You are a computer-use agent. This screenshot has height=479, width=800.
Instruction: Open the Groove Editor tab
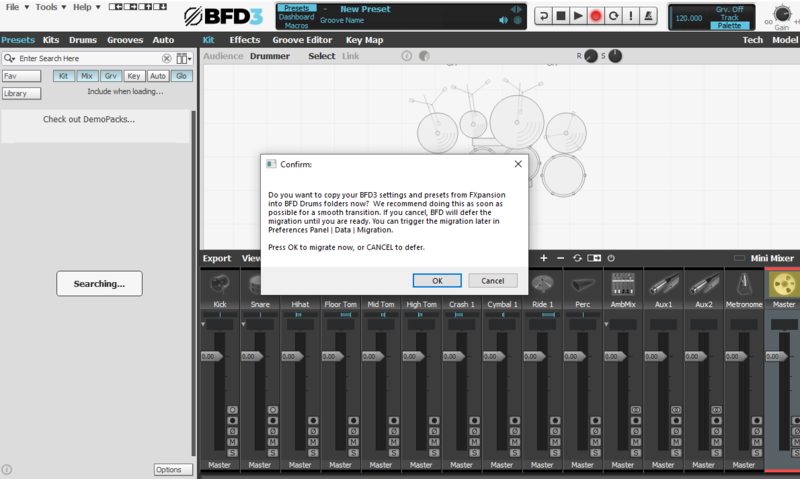302,40
